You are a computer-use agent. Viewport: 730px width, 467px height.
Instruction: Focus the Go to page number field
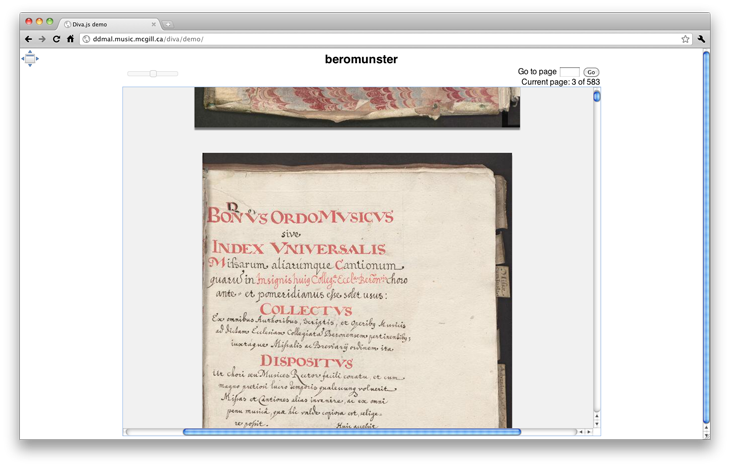(569, 72)
